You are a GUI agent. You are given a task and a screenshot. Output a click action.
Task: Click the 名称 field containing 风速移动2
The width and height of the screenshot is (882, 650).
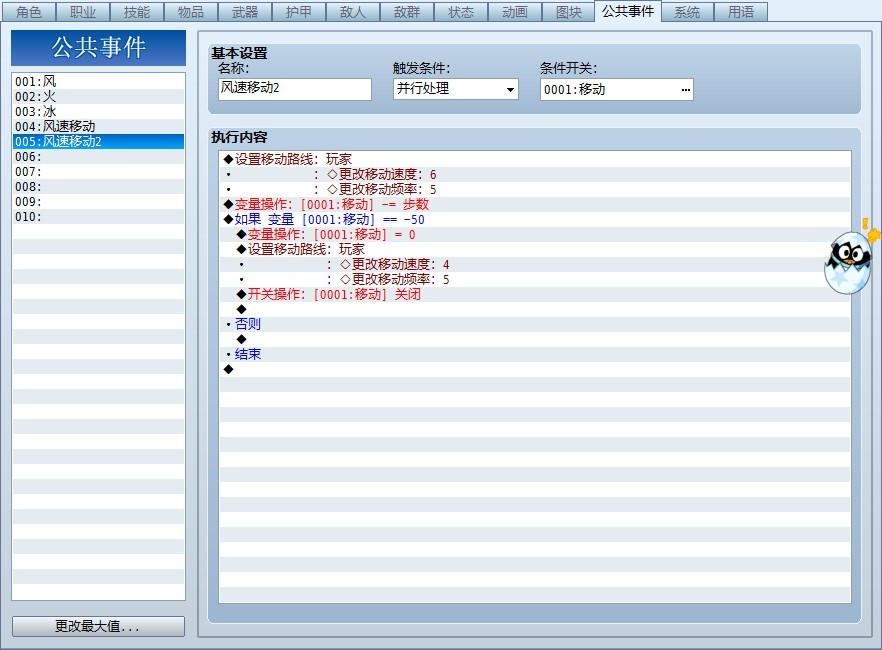pos(295,89)
